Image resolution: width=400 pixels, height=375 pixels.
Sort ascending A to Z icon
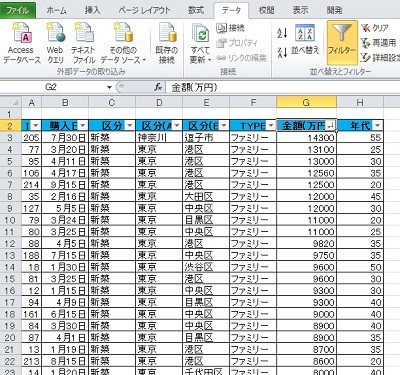pos(282,33)
